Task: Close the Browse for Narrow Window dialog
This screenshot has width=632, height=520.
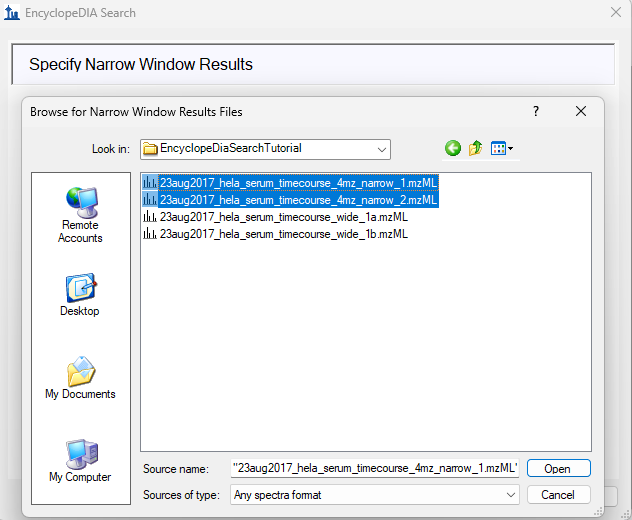Action: pos(580,112)
